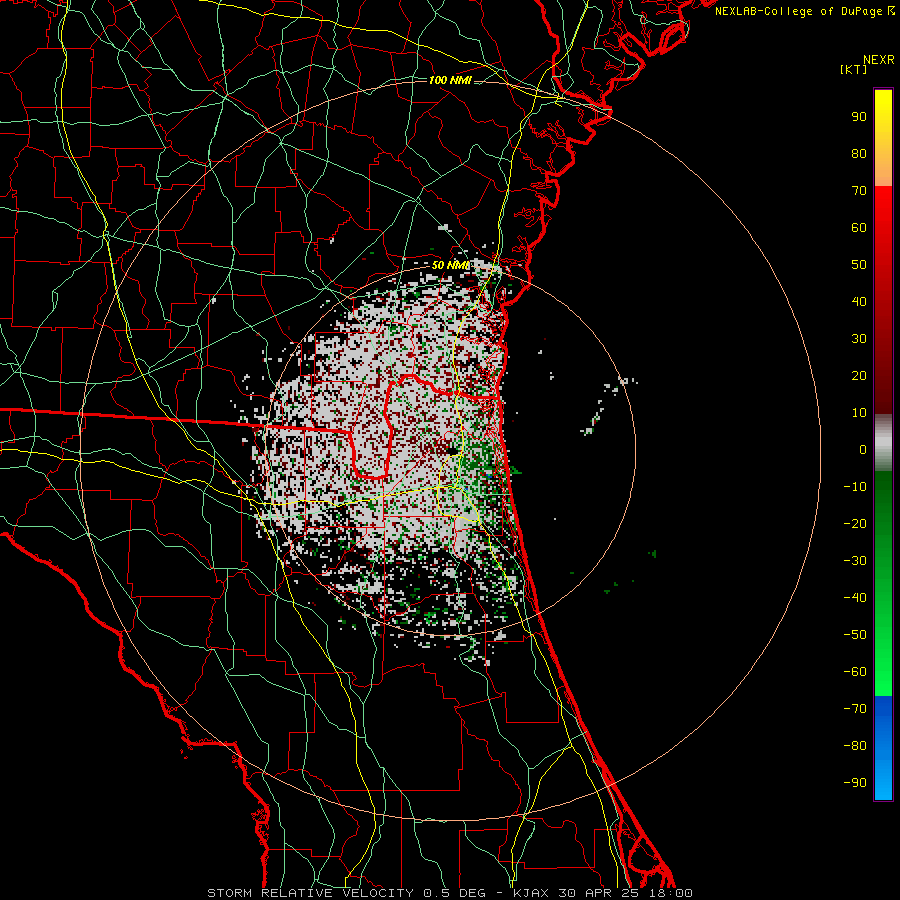Click the -70 value on the velocity scale

coord(855,709)
